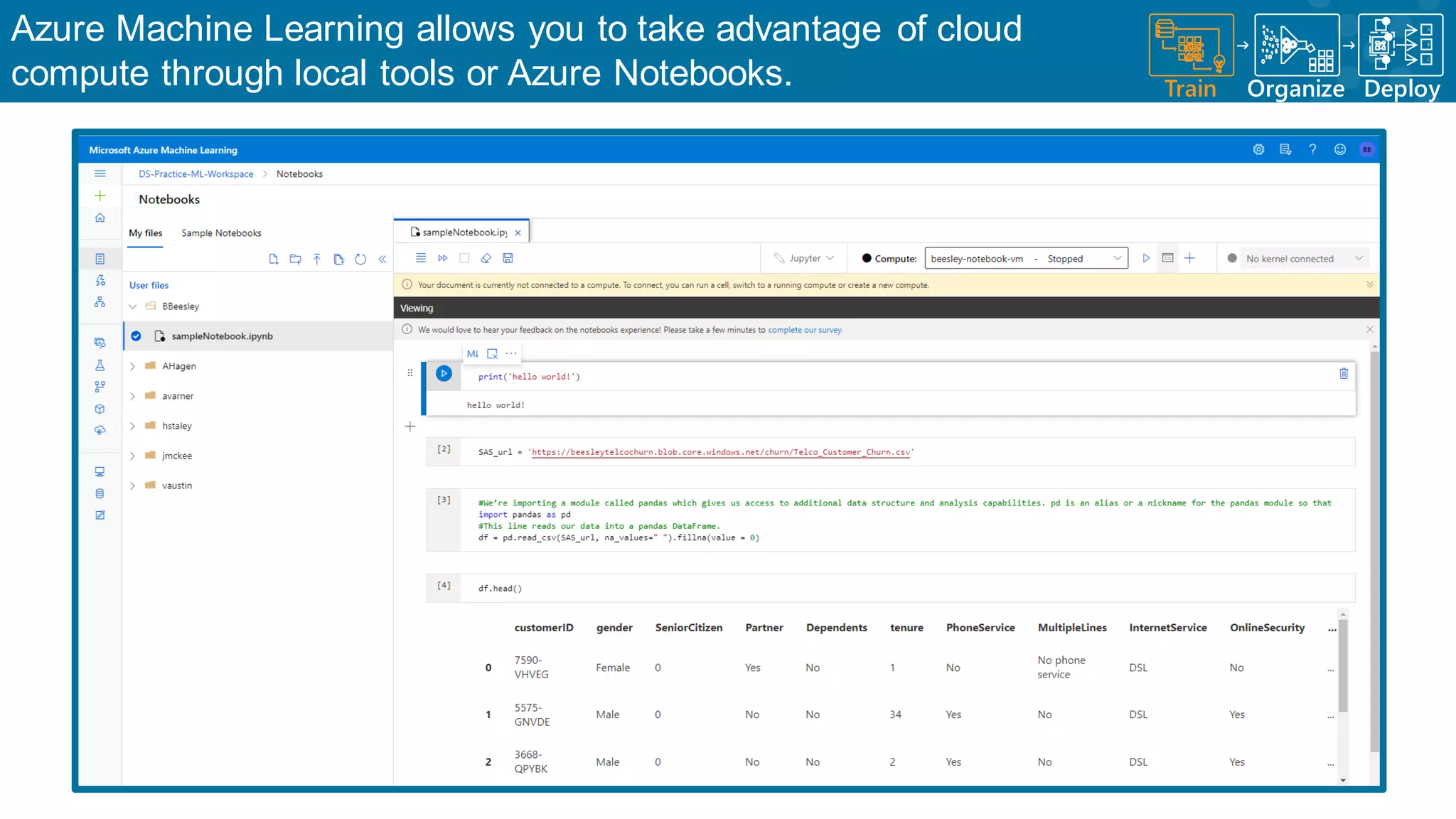Create a new file in file explorer
The height and width of the screenshot is (819, 1456).
(274, 259)
